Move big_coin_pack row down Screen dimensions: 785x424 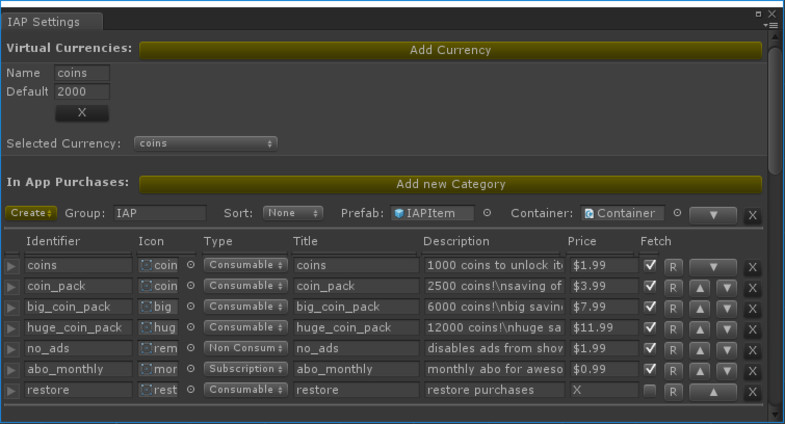pyautogui.click(x=726, y=308)
